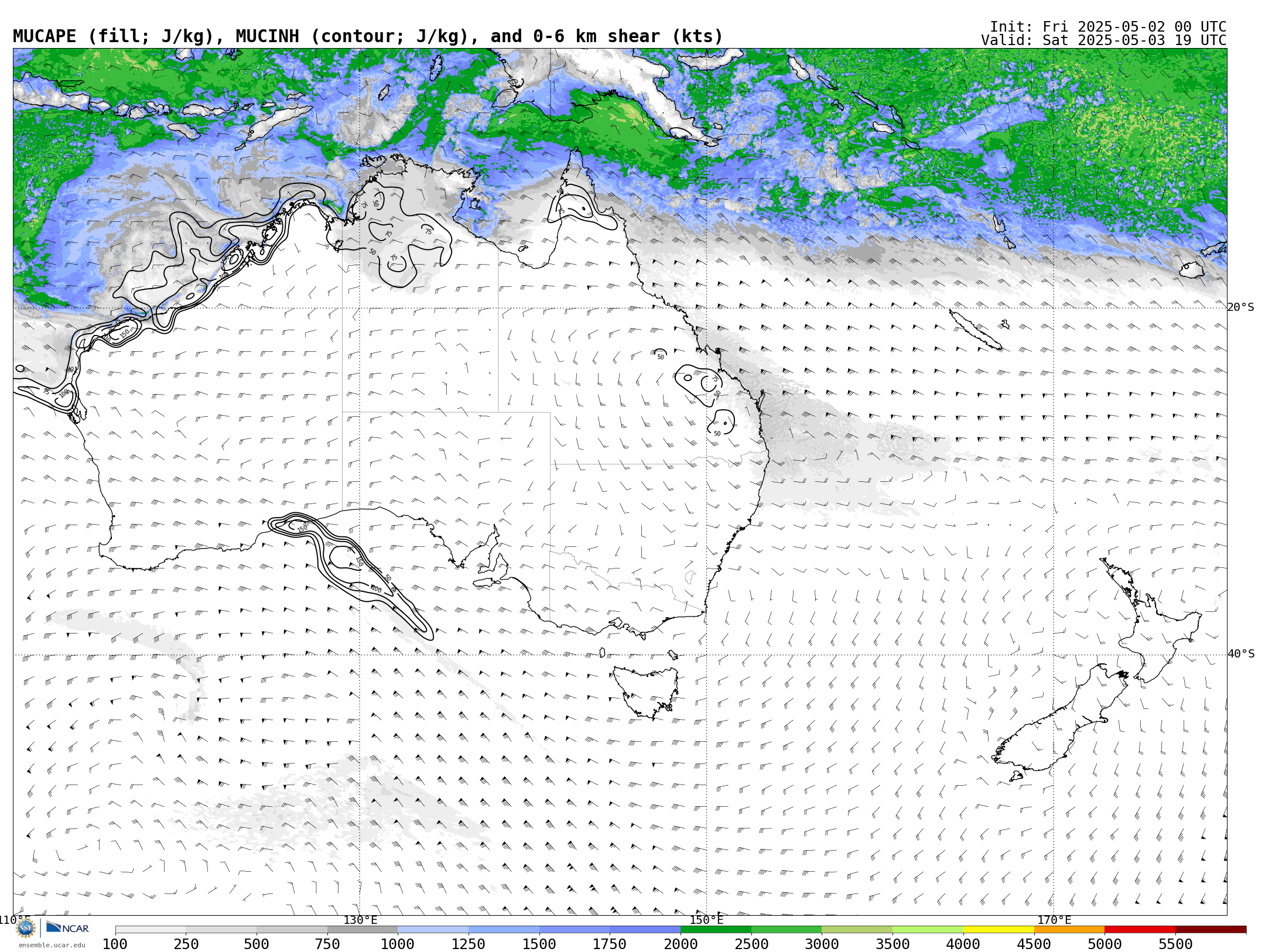
Task: Open the ensemble.ucar.edu text link
Action: tap(52, 945)
